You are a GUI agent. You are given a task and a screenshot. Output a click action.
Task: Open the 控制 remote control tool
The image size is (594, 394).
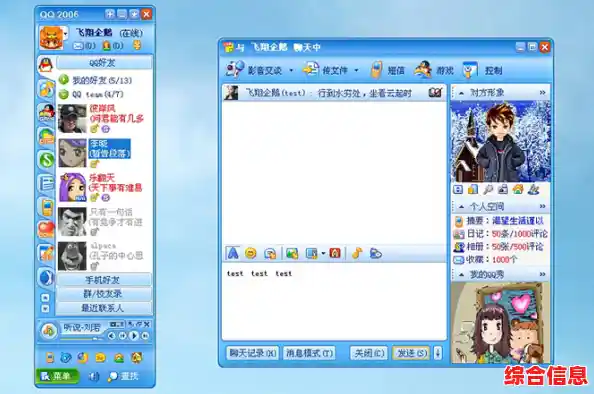click(x=483, y=70)
